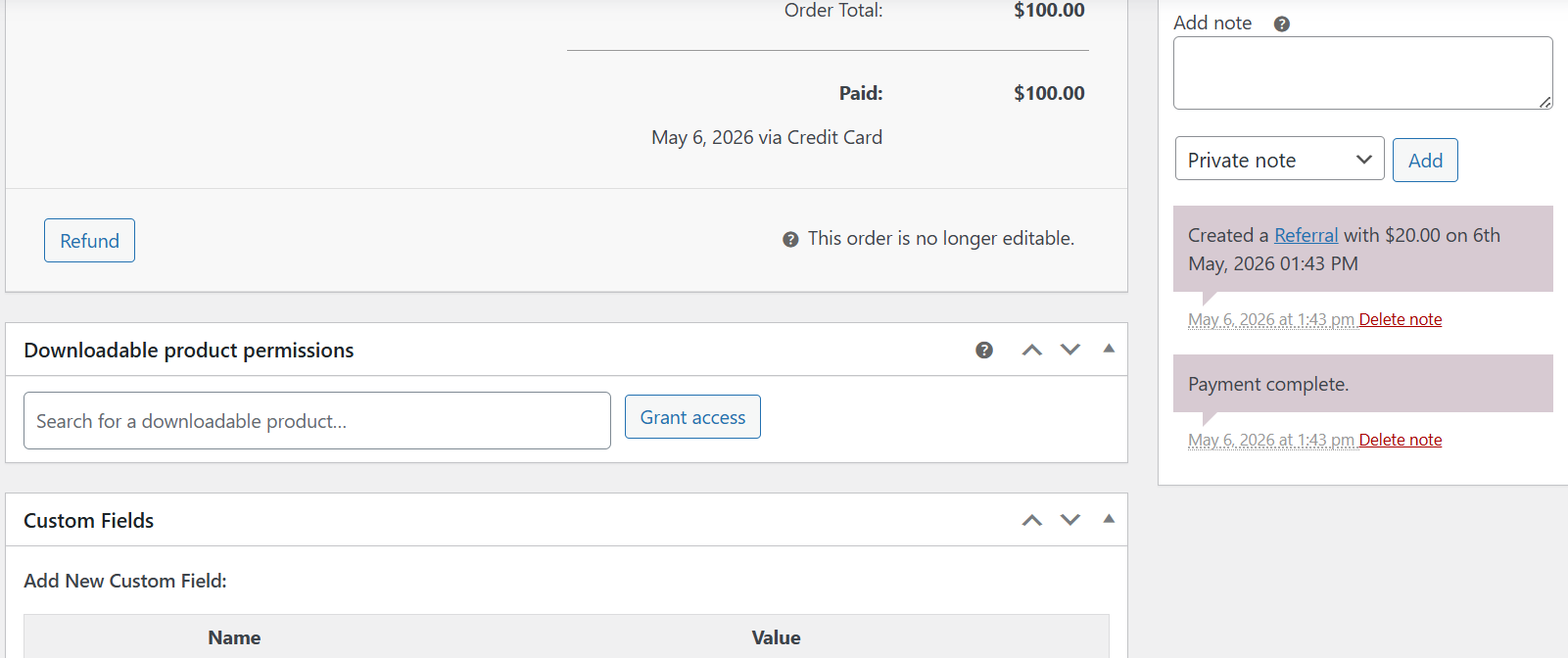Click the Grant access button
This screenshot has width=1568, height=658.
coord(692,417)
